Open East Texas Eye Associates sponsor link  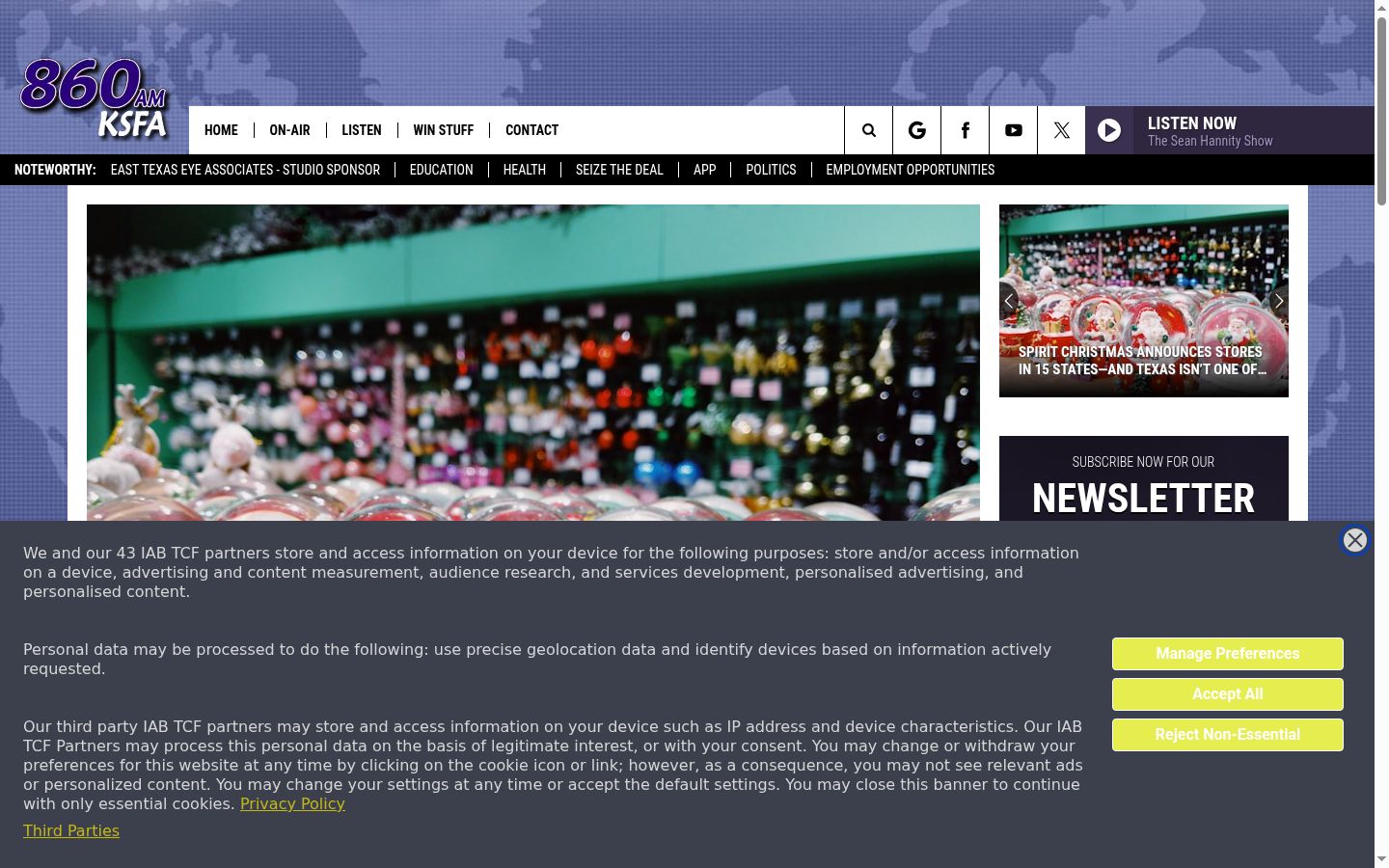point(245,170)
